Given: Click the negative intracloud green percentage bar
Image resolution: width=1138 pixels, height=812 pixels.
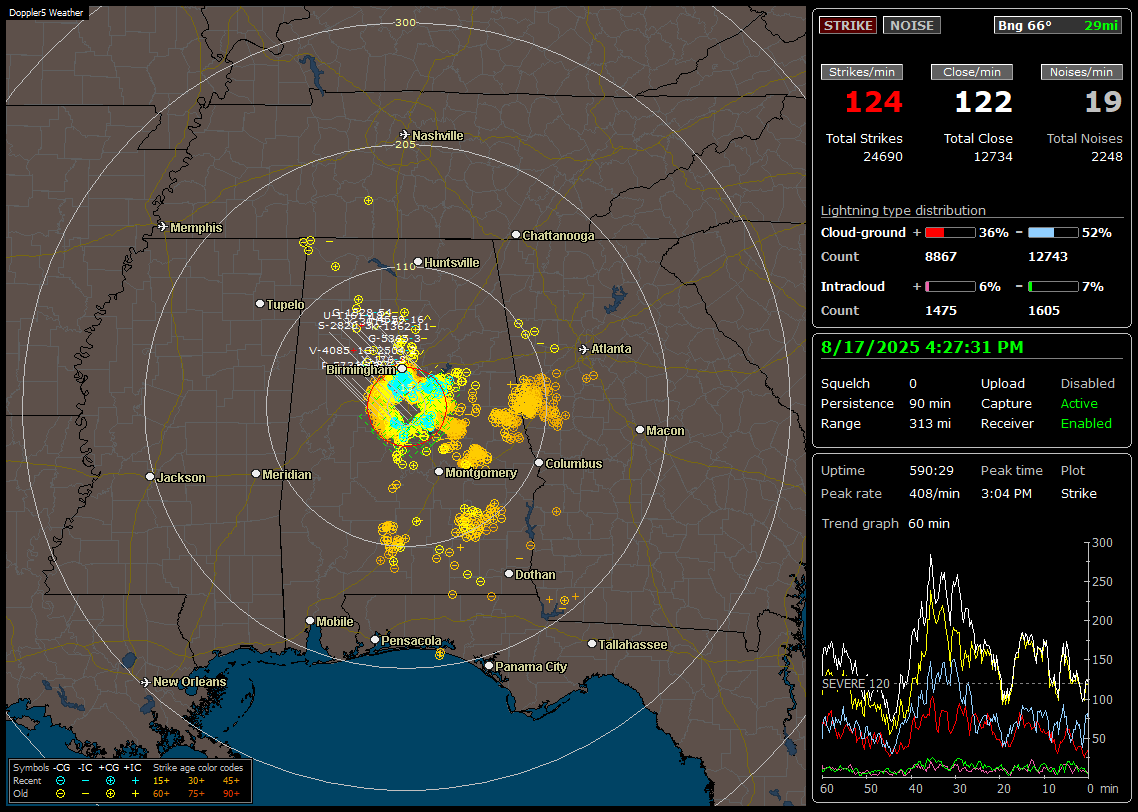Looking at the screenshot, I should (1053, 287).
